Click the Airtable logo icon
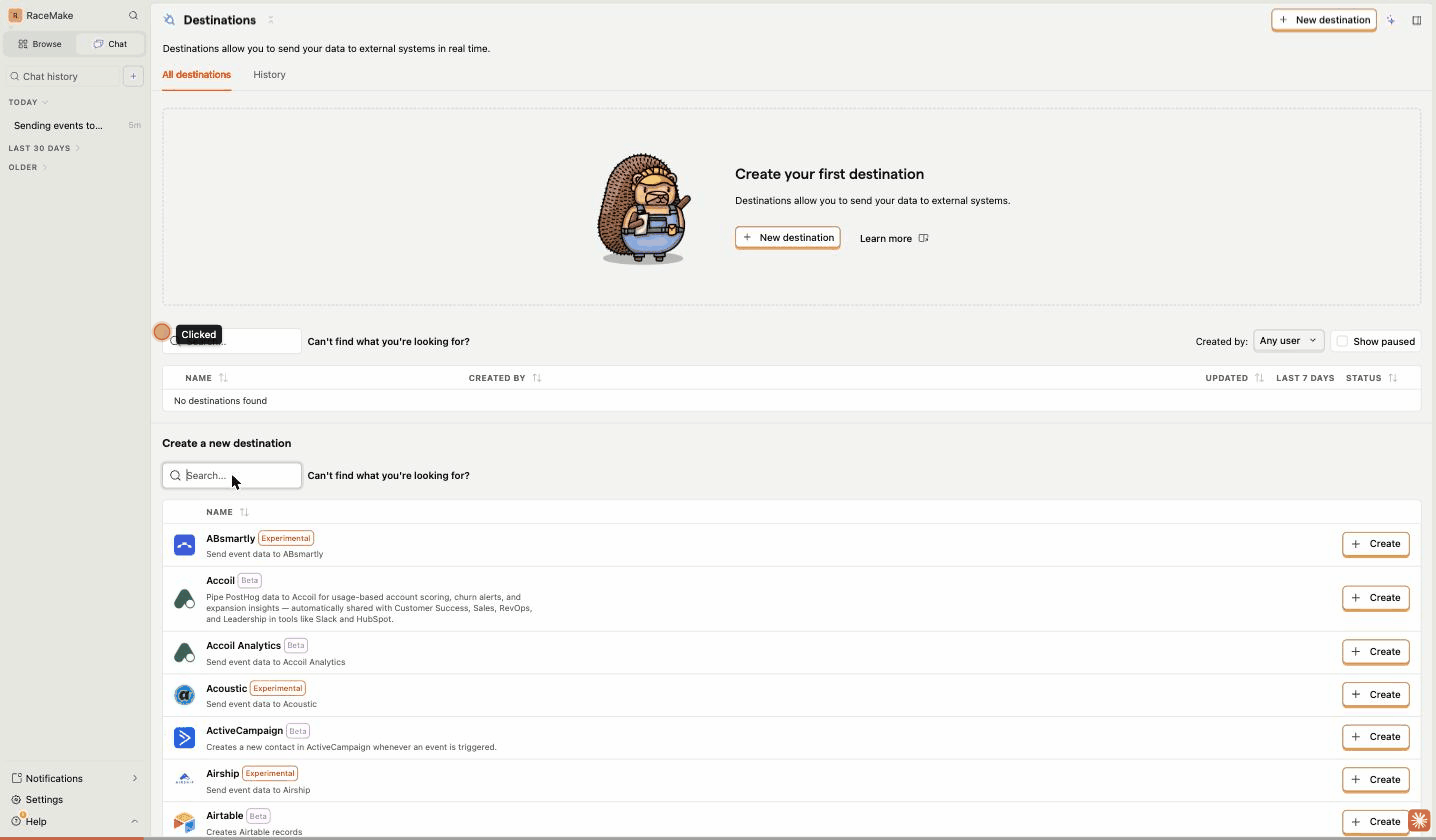This screenshot has width=1436, height=840. point(184,822)
